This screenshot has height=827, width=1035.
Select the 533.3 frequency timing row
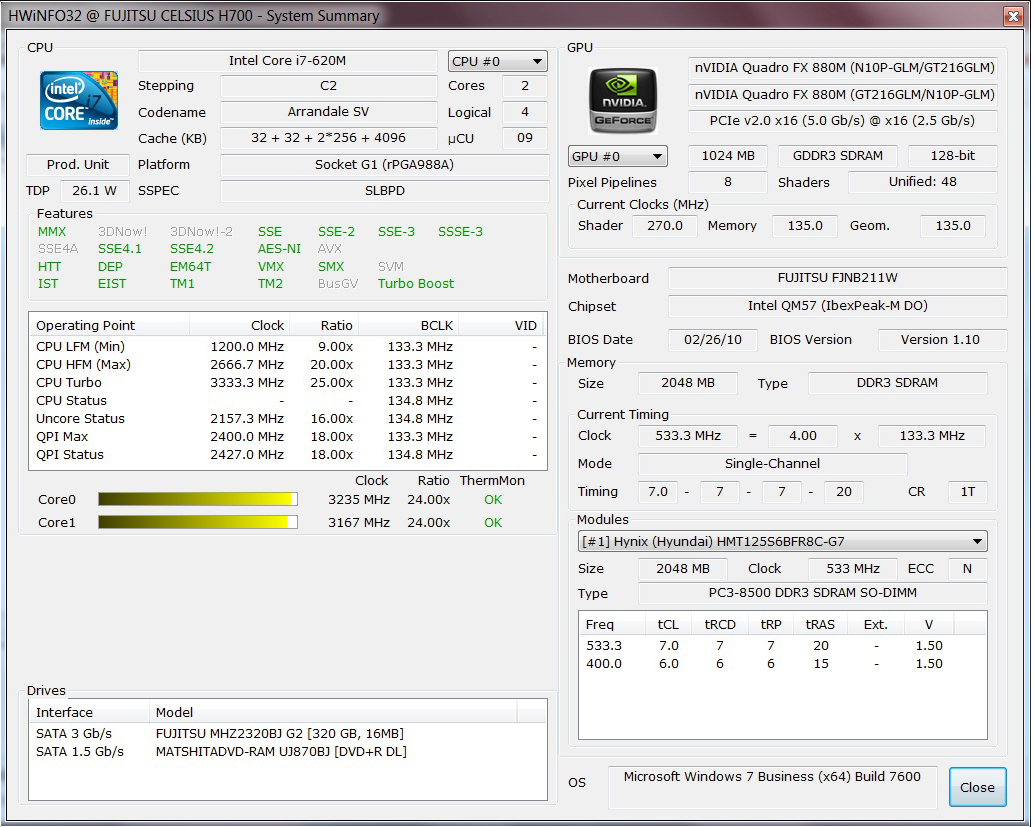coord(782,646)
